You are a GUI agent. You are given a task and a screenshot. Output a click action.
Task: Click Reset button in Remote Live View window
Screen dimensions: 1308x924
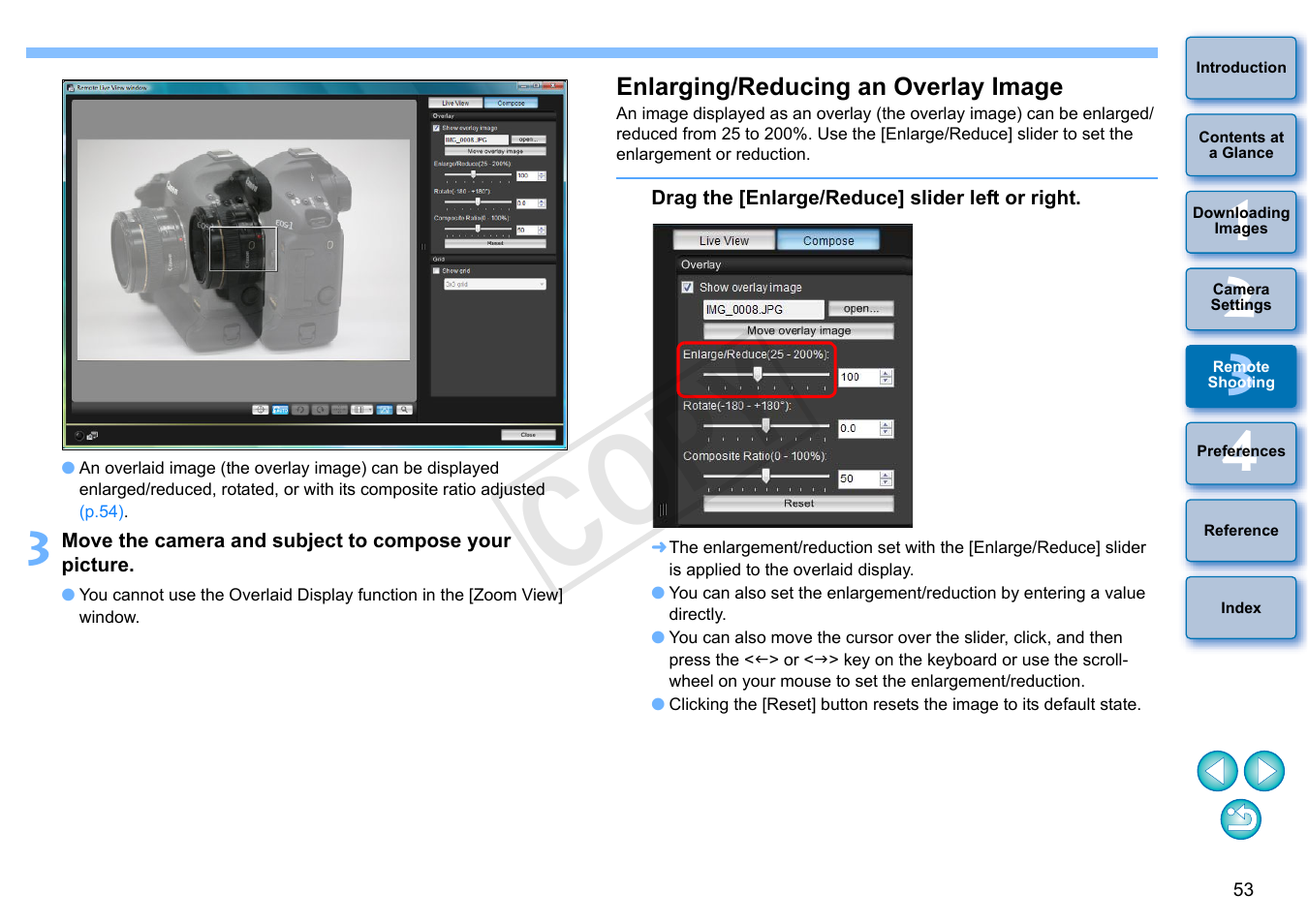495,243
